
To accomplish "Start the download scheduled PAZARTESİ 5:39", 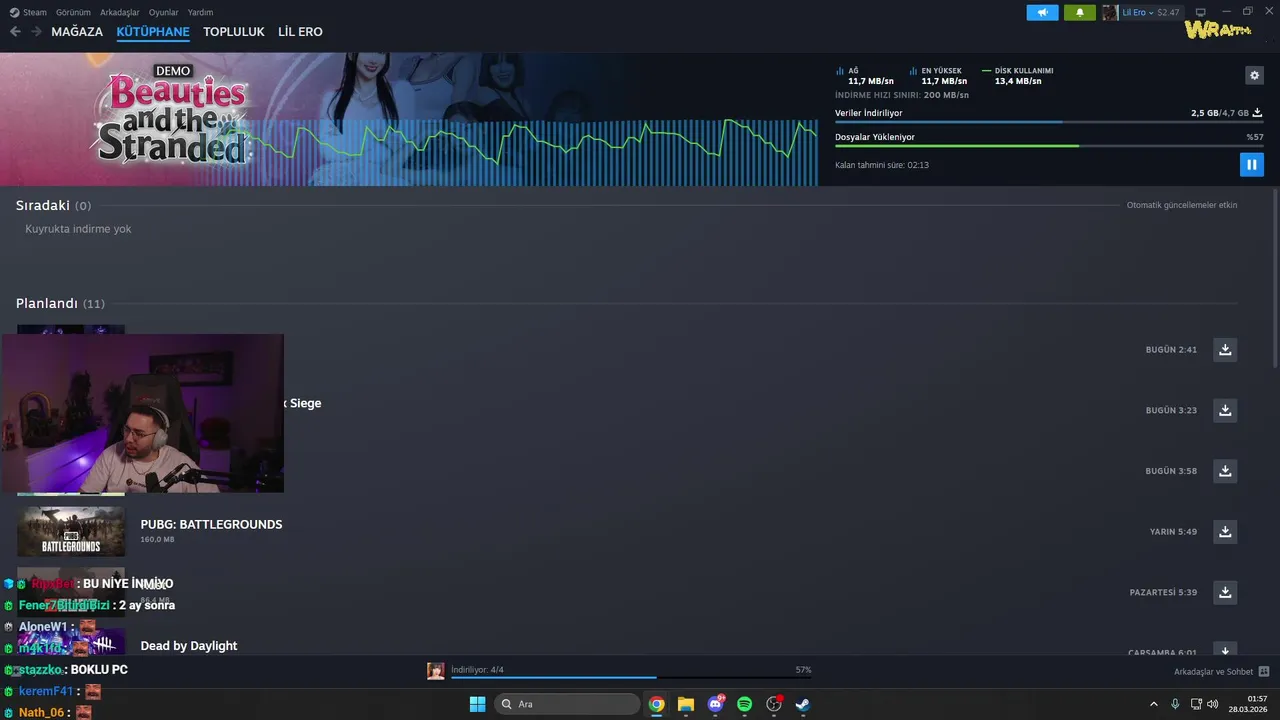I will point(1225,592).
